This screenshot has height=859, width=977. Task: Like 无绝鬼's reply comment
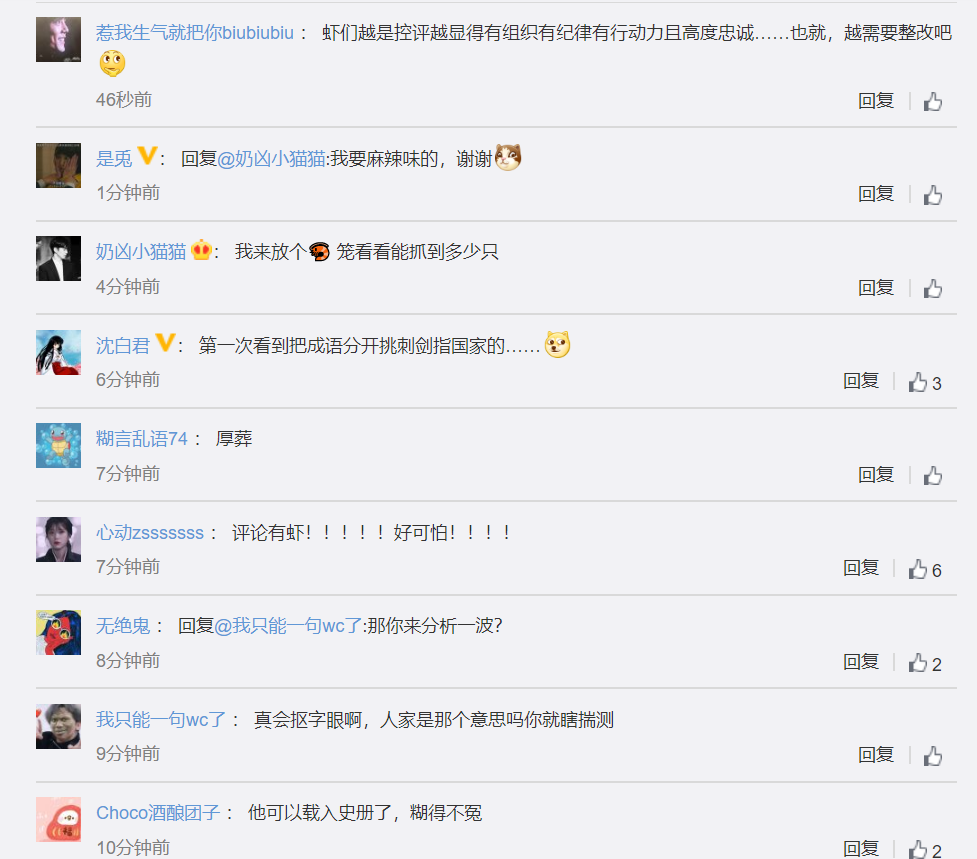(x=925, y=663)
